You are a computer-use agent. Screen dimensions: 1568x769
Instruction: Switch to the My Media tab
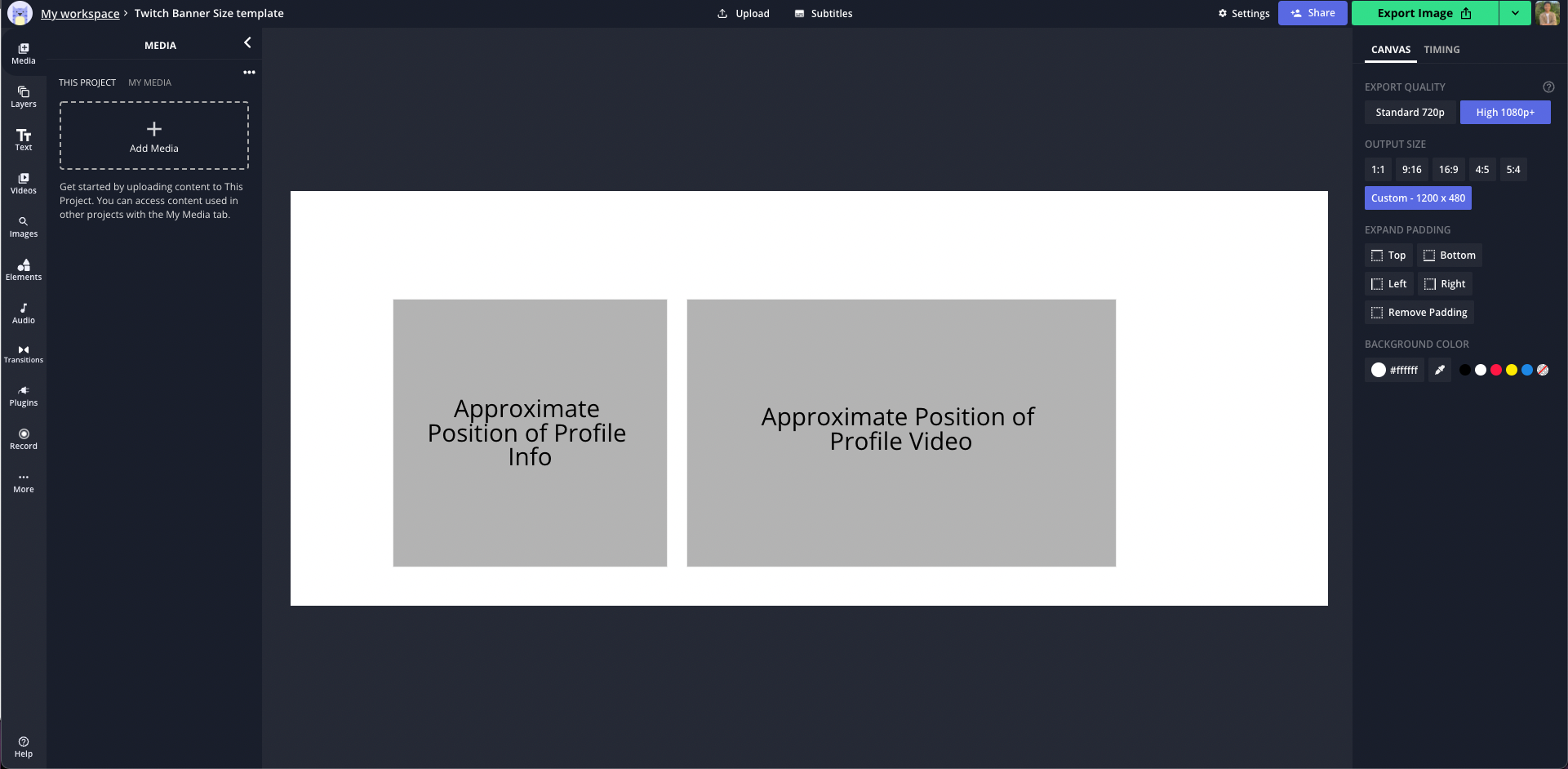149,82
